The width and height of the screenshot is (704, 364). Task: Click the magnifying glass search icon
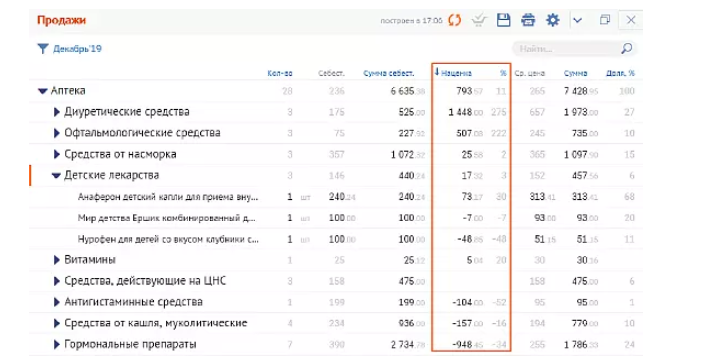(627, 48)
